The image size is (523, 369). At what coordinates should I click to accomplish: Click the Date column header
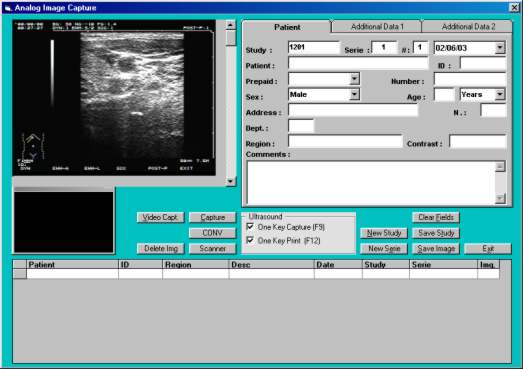338,265
